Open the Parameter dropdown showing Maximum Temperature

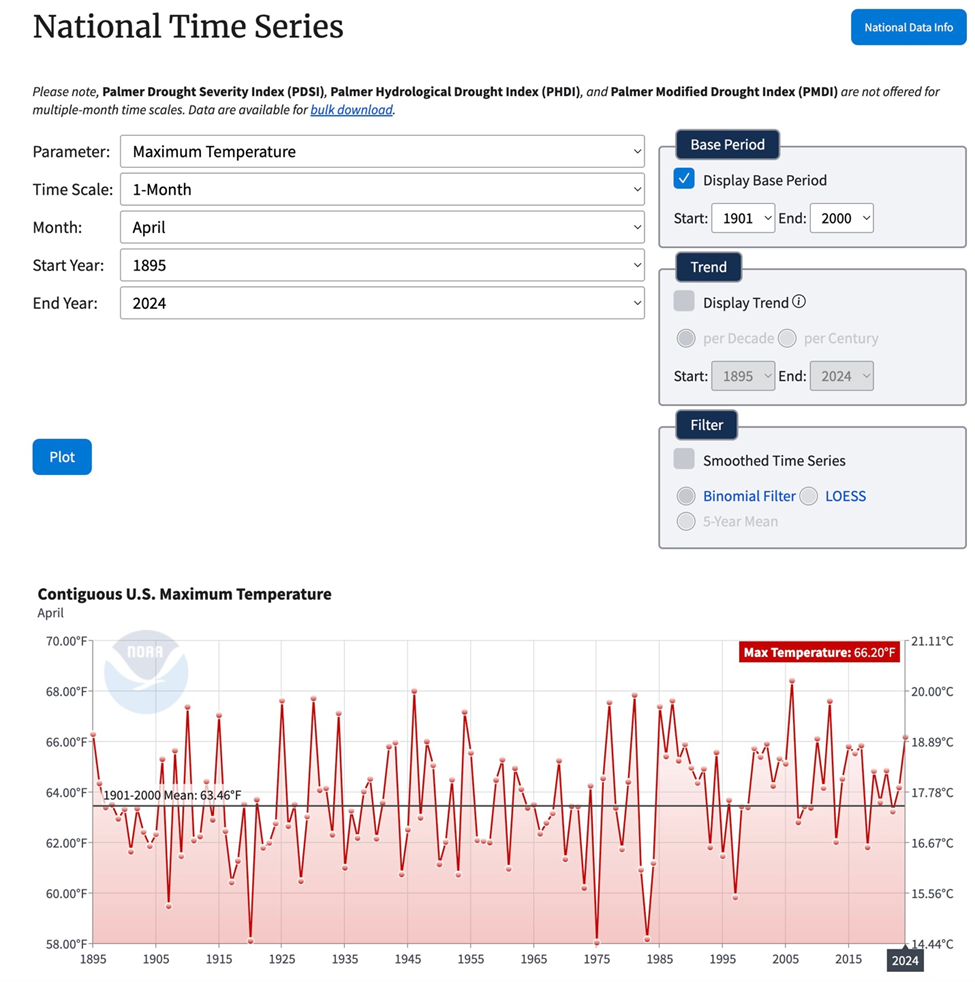(x=382, y=152)
